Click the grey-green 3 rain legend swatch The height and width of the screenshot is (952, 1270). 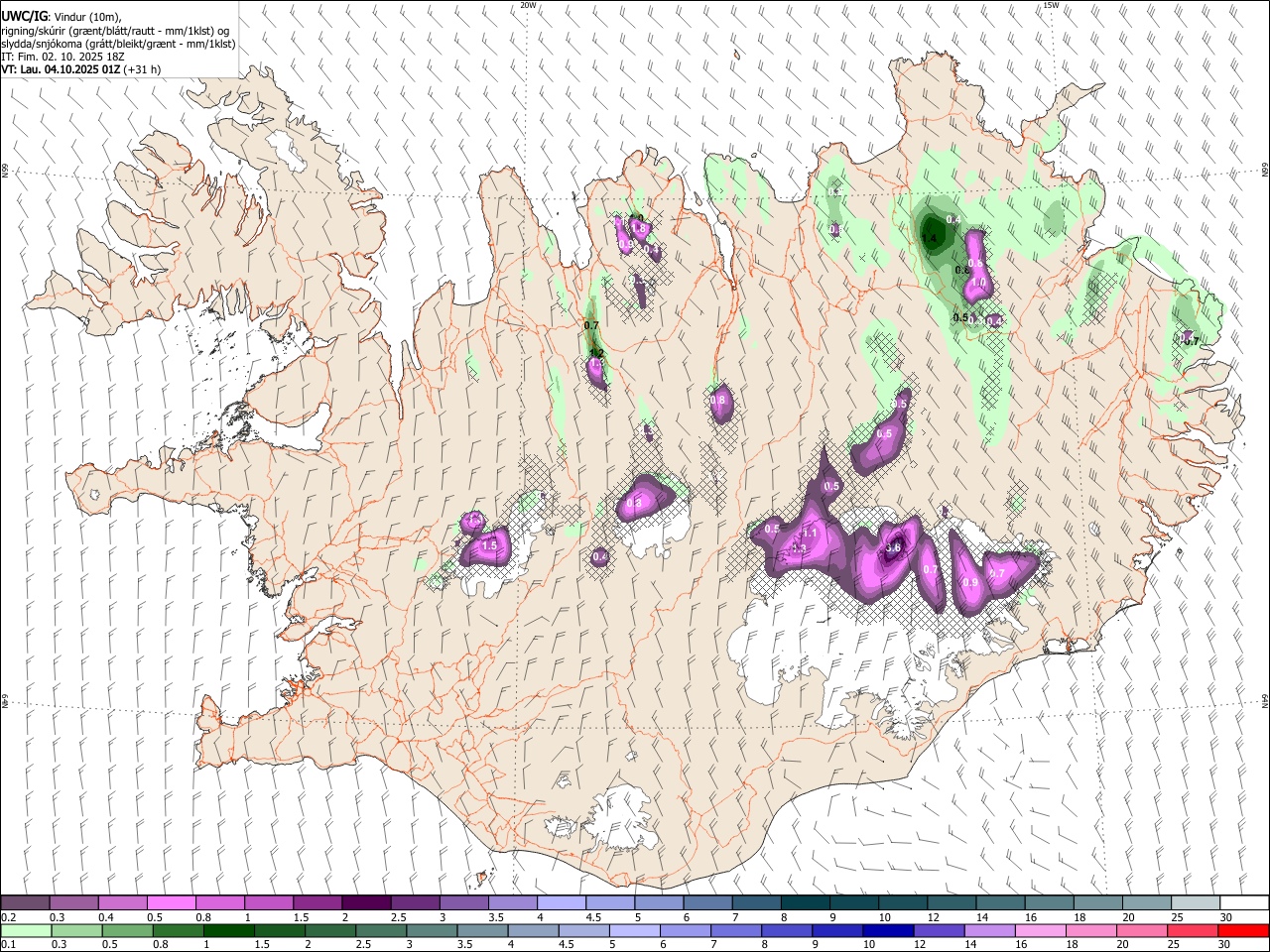click(x=432, y=930)
